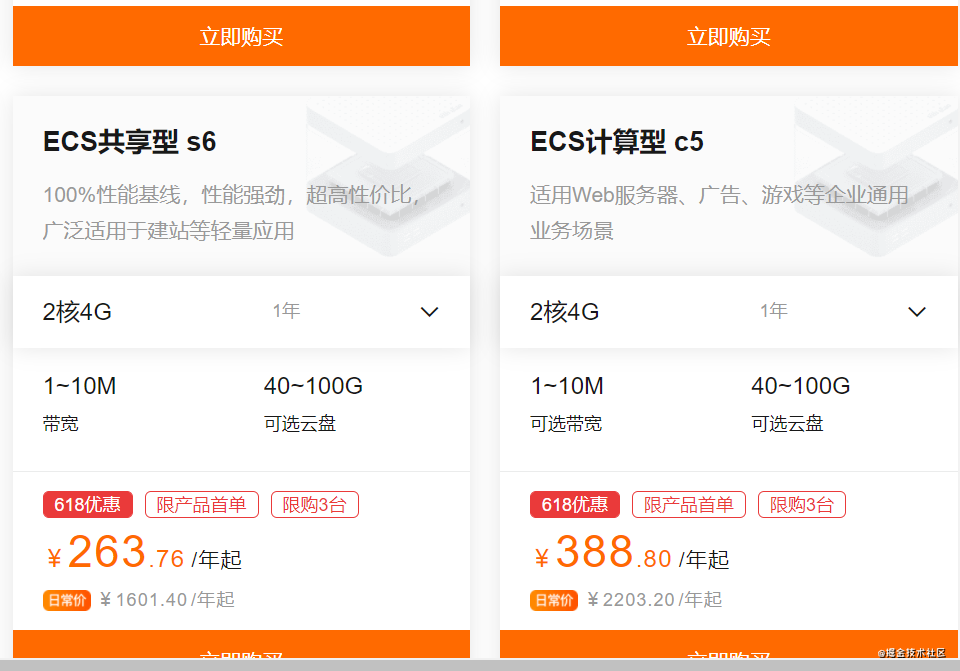Click the ECS计算型 c5 product title
Viewport: 960px width, 671px height.
coord(617,141)
